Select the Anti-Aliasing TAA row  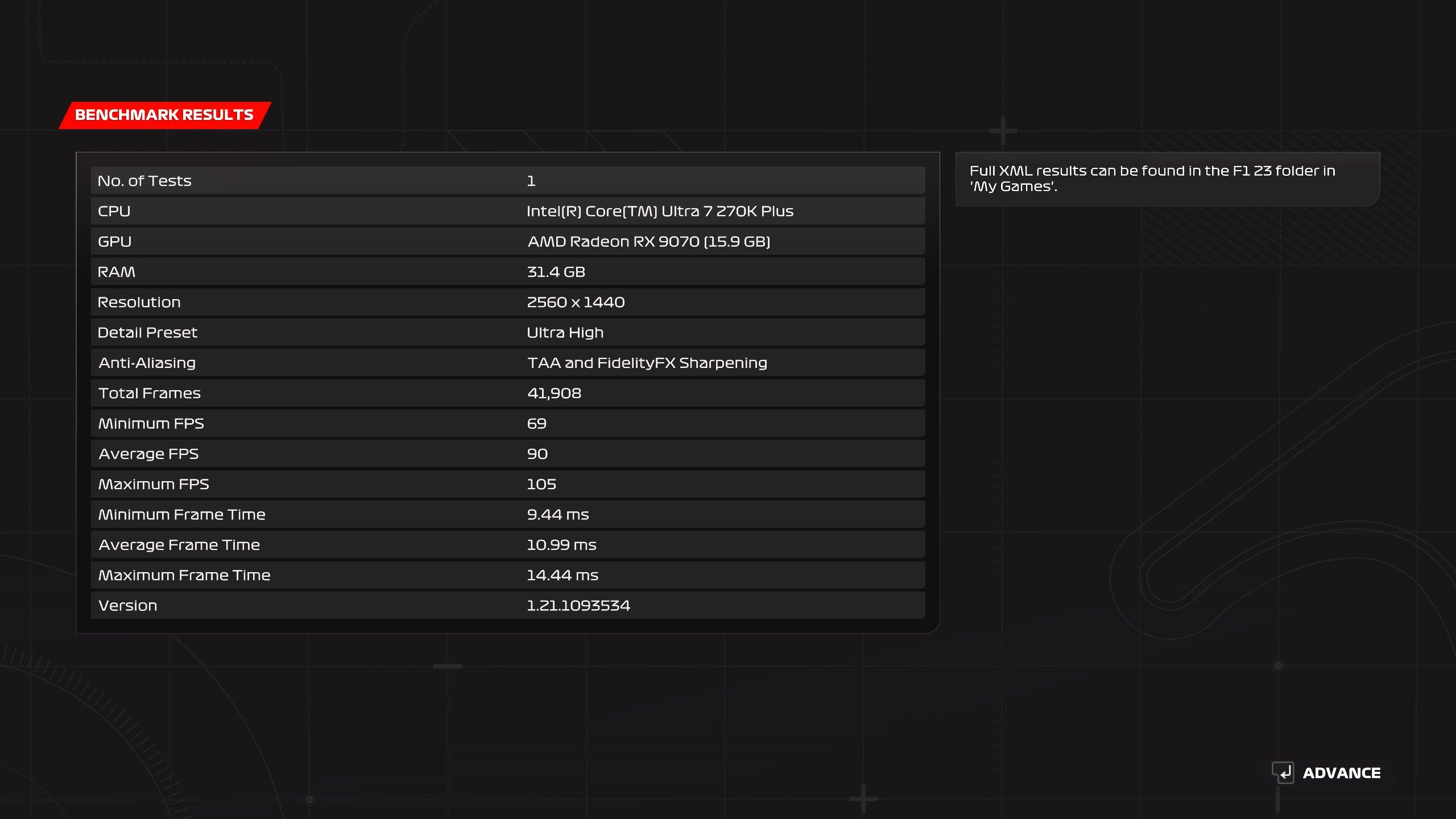click(507, 363)
